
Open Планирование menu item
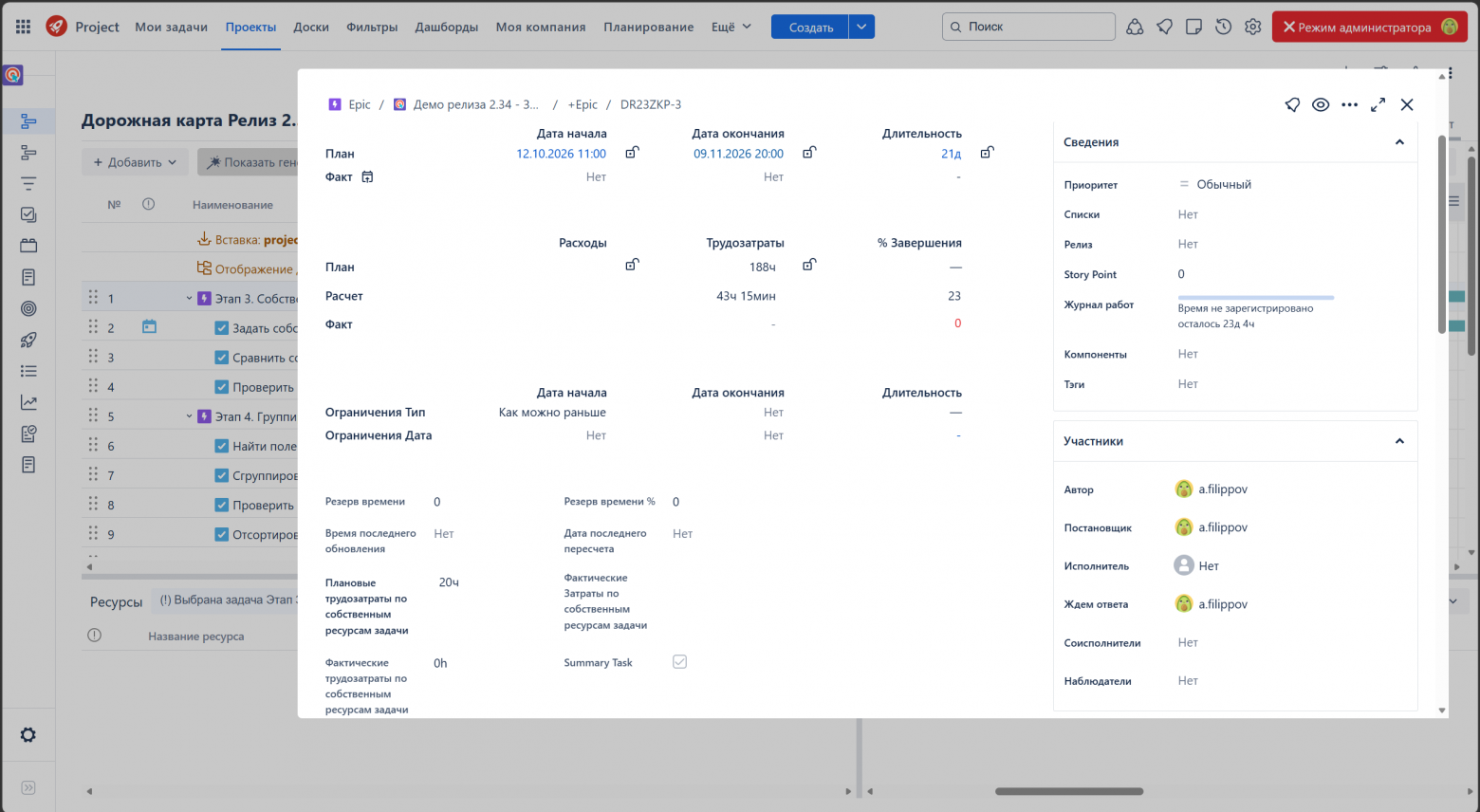coord(649,27)
